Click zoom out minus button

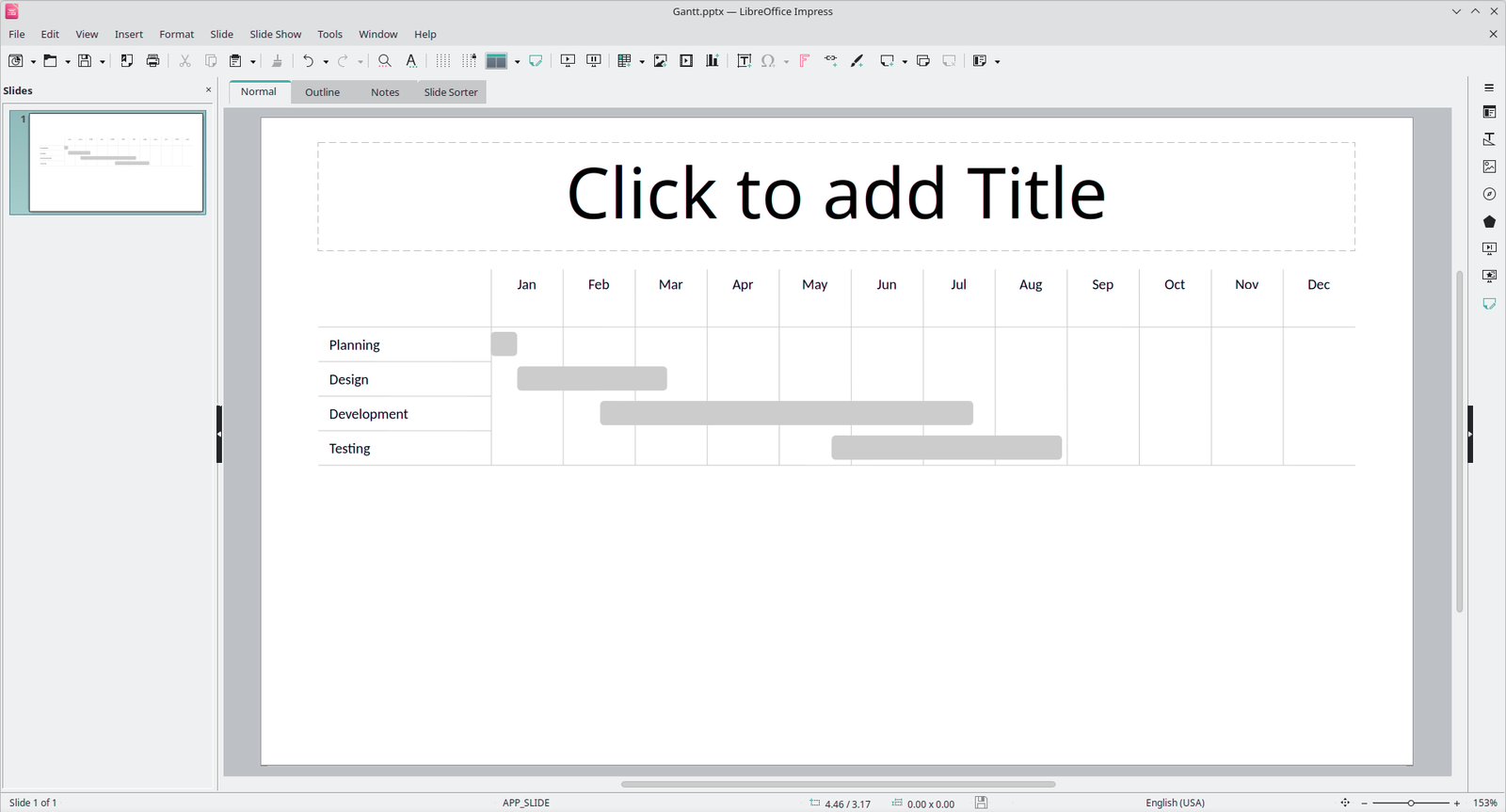pos(1364,803)
